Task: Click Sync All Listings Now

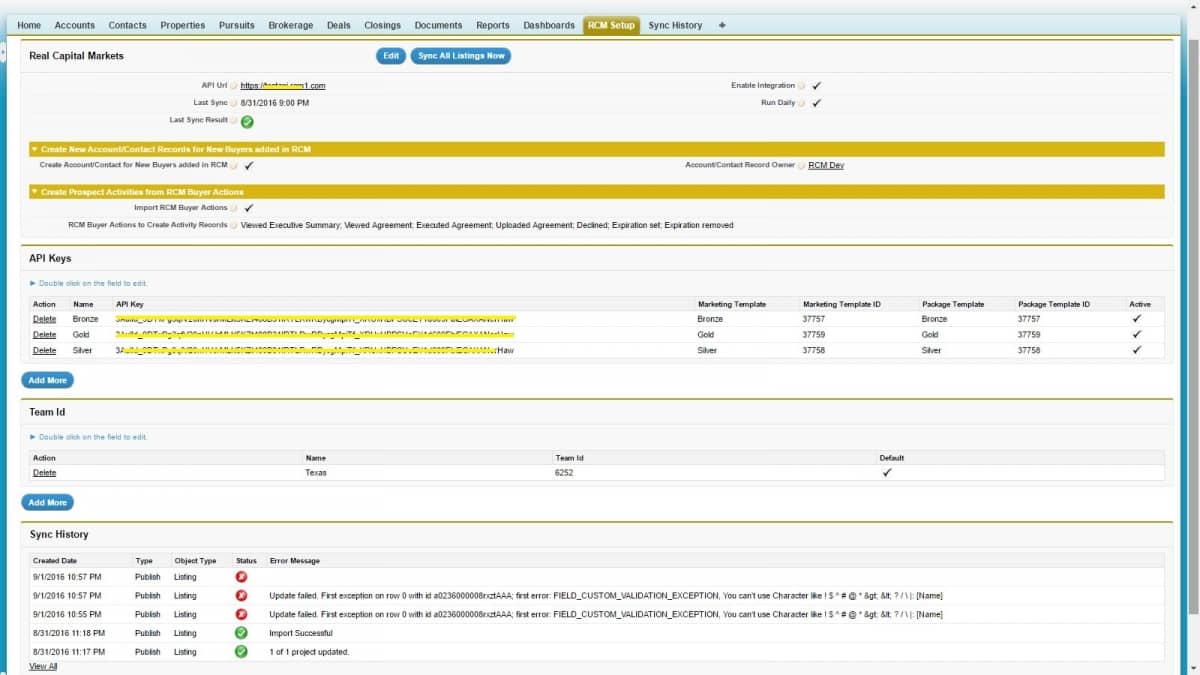Action: click(461, 56)
